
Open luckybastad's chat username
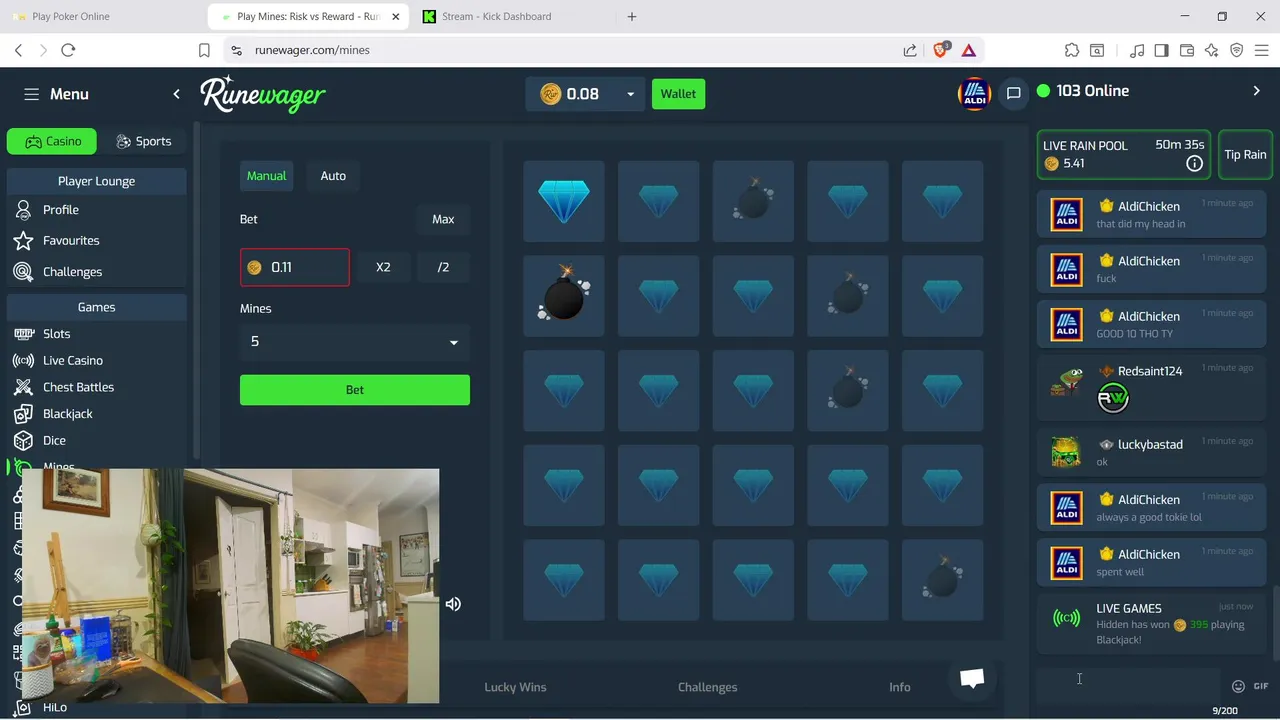tap(1150, 444)
